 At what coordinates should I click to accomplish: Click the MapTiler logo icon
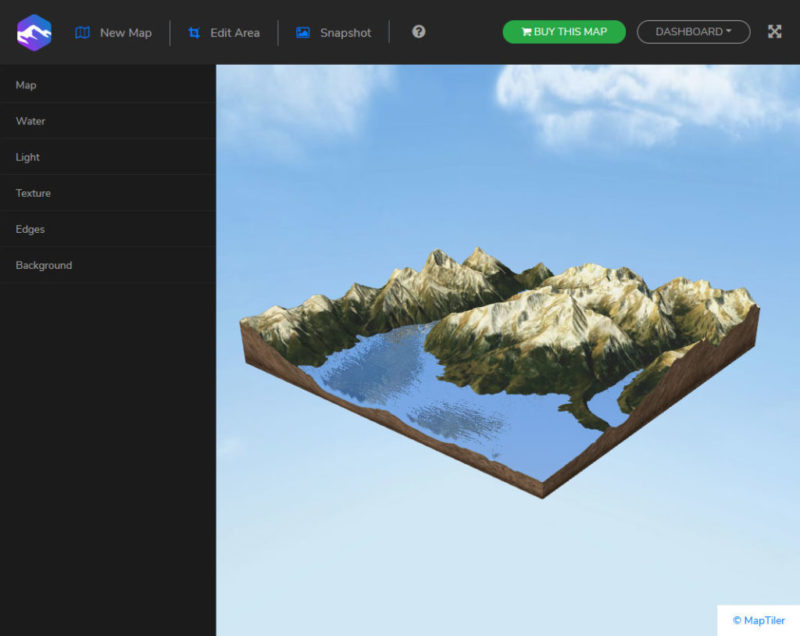coord(33,31)
